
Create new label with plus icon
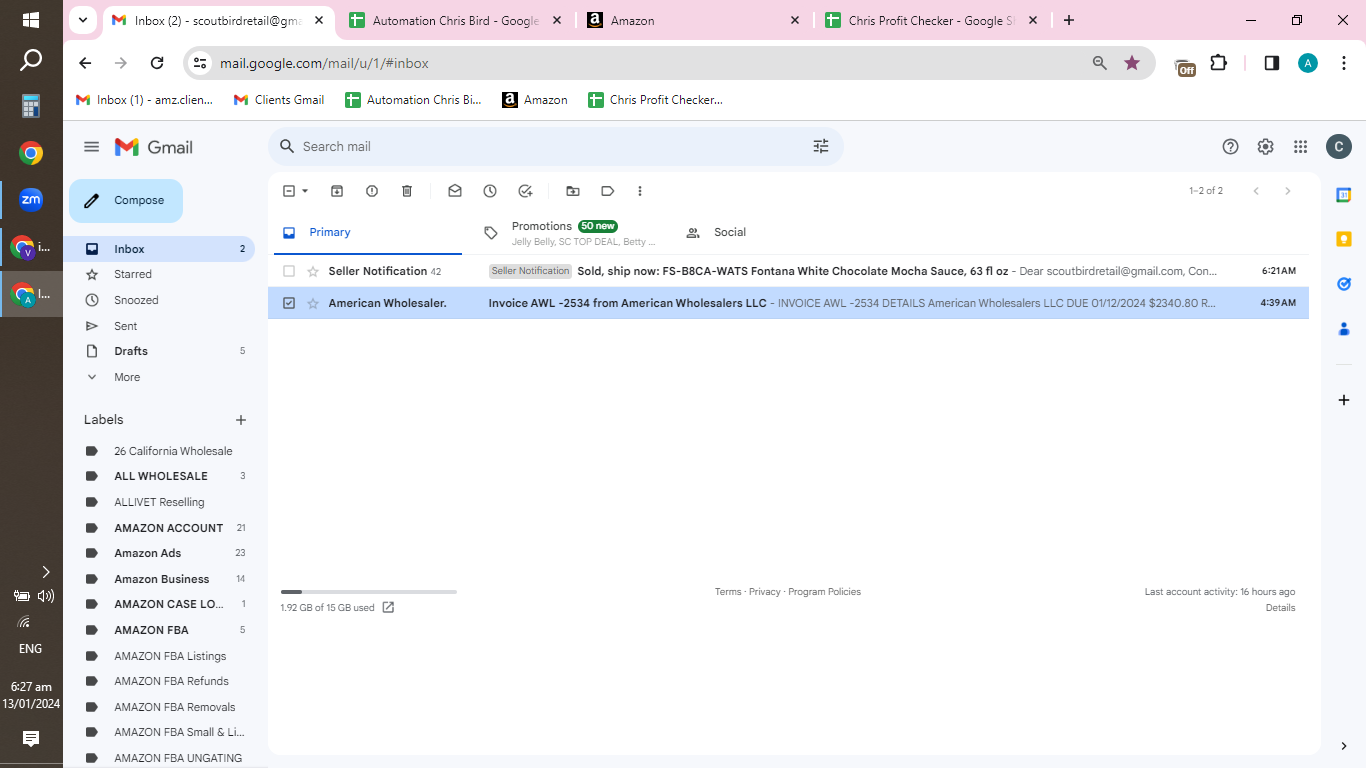pos(240,420)
